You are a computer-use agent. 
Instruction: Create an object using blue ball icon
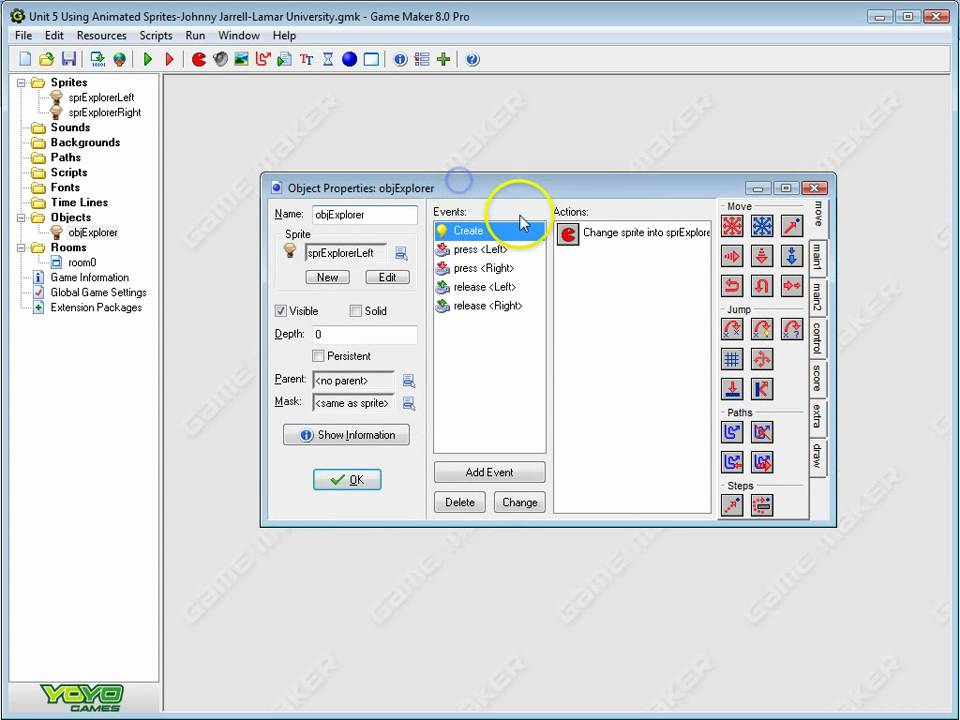pyautogui.click(x=349, y=59)
